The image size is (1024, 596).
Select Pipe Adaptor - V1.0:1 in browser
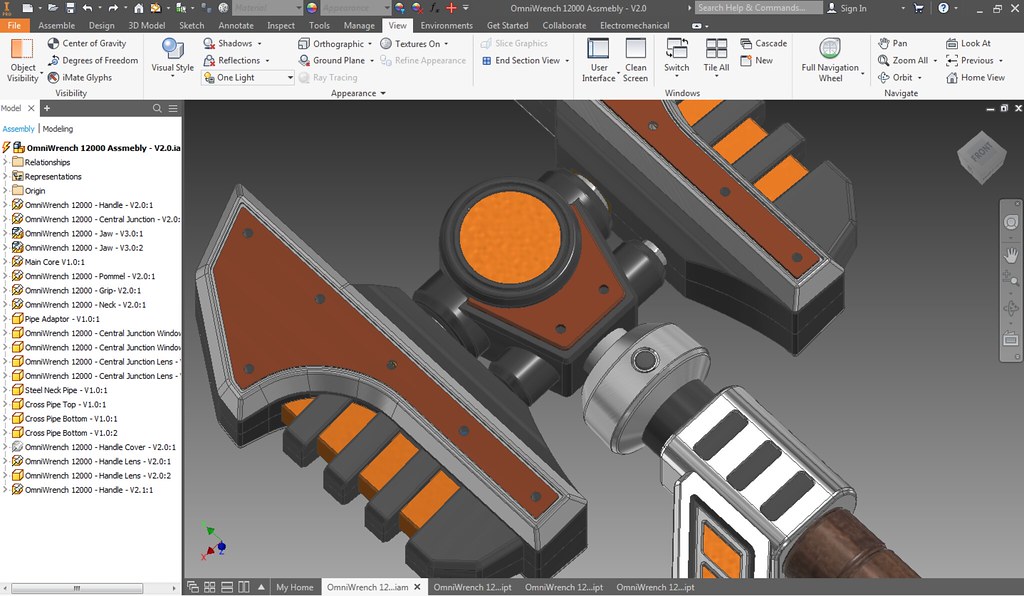tap(56, 319)
